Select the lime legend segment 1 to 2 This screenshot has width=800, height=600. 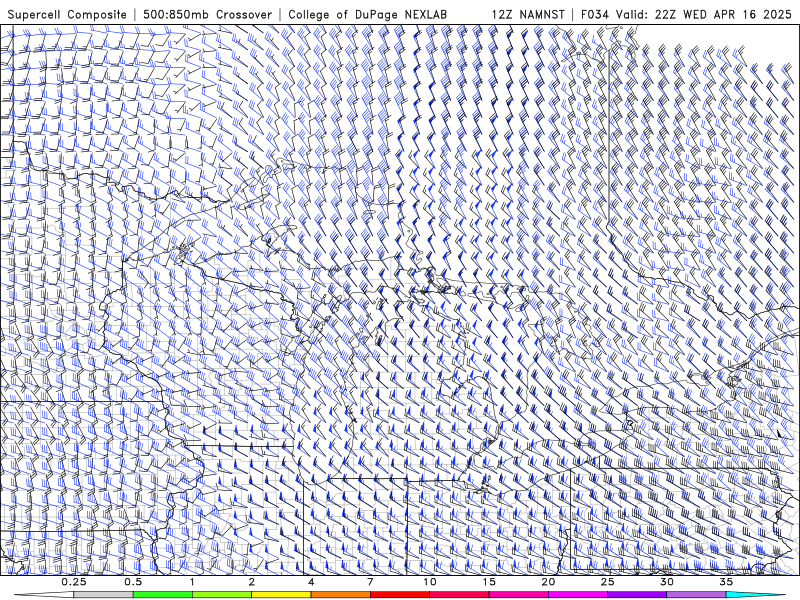222,595
